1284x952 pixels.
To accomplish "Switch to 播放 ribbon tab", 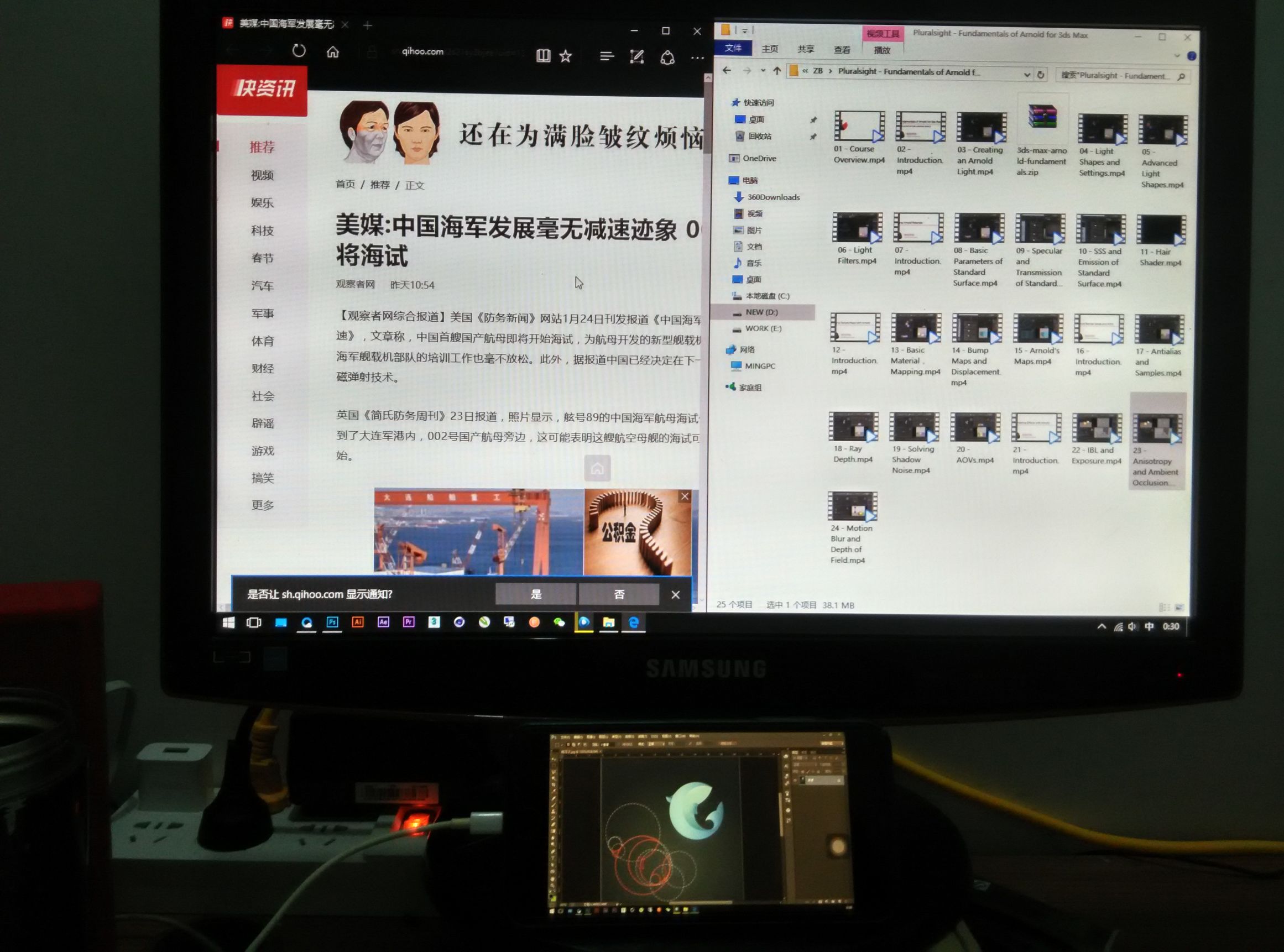I will 882,51.
